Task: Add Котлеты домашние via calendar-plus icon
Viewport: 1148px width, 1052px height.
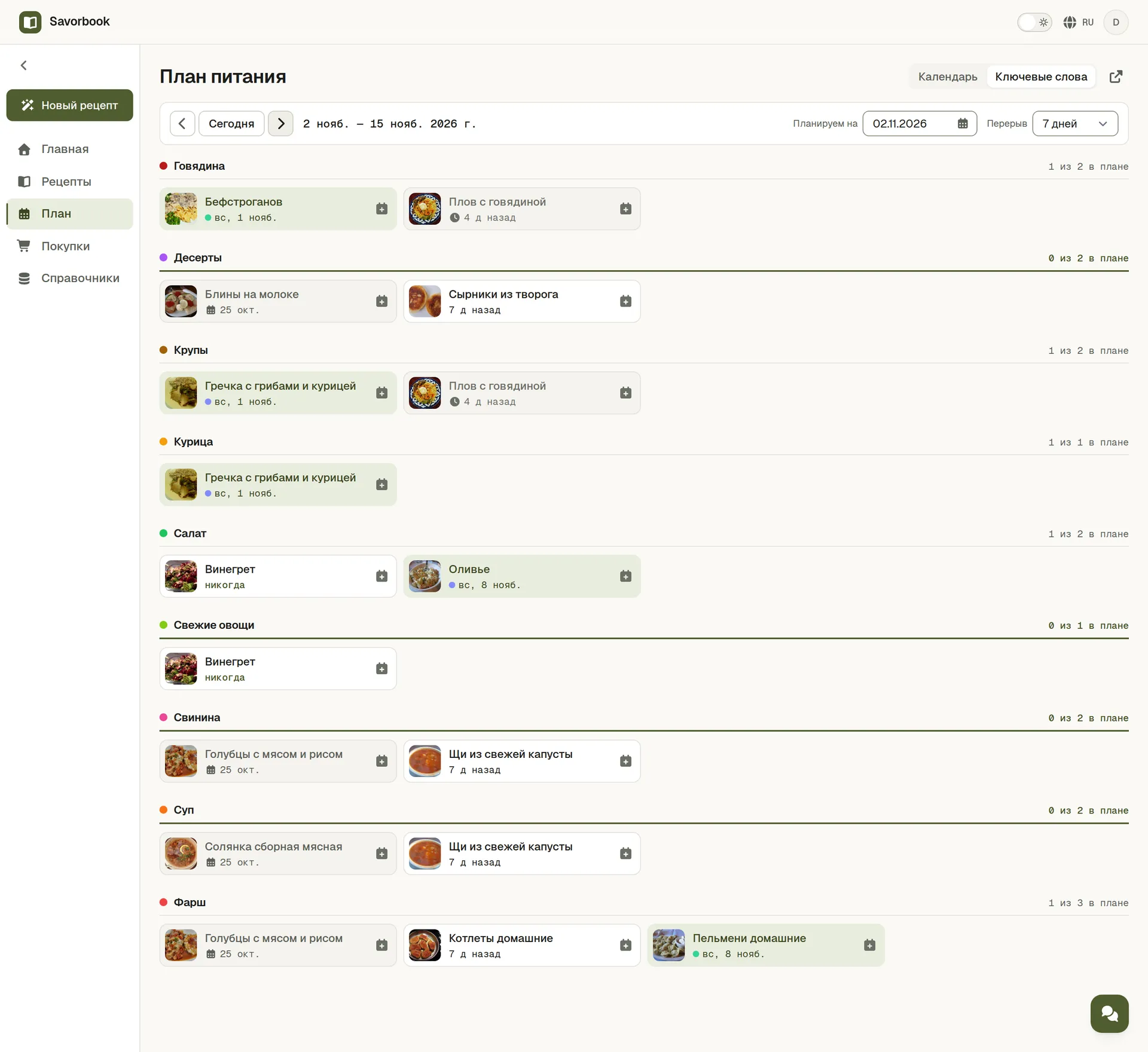Action: (626, 945)
